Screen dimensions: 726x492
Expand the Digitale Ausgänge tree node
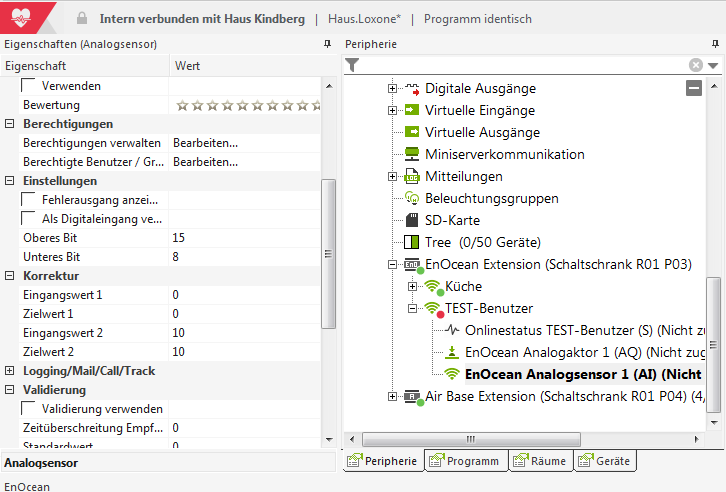[392, 88]
